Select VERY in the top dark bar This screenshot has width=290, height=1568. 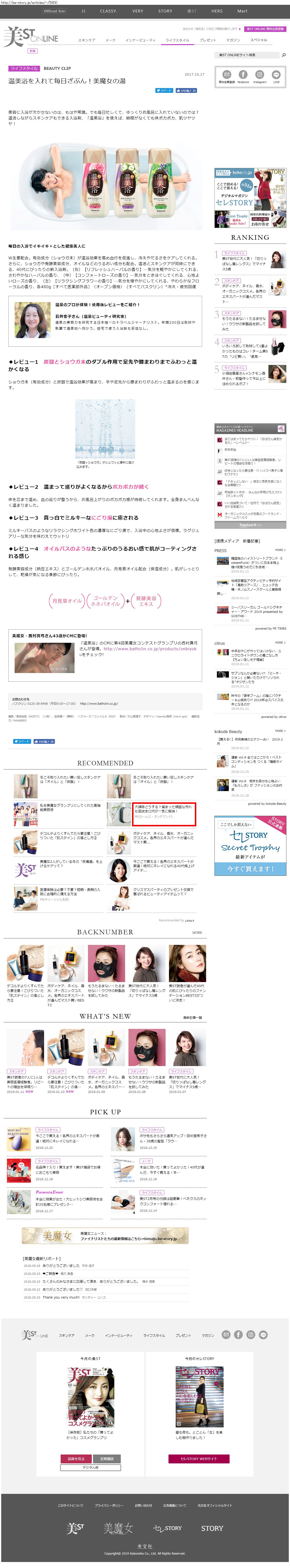point(138,11)
